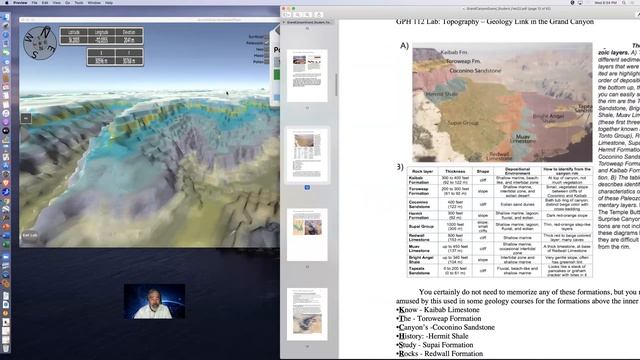The image size is (640, 360).
Task: Open the View menu
Action: pos(57,2)
